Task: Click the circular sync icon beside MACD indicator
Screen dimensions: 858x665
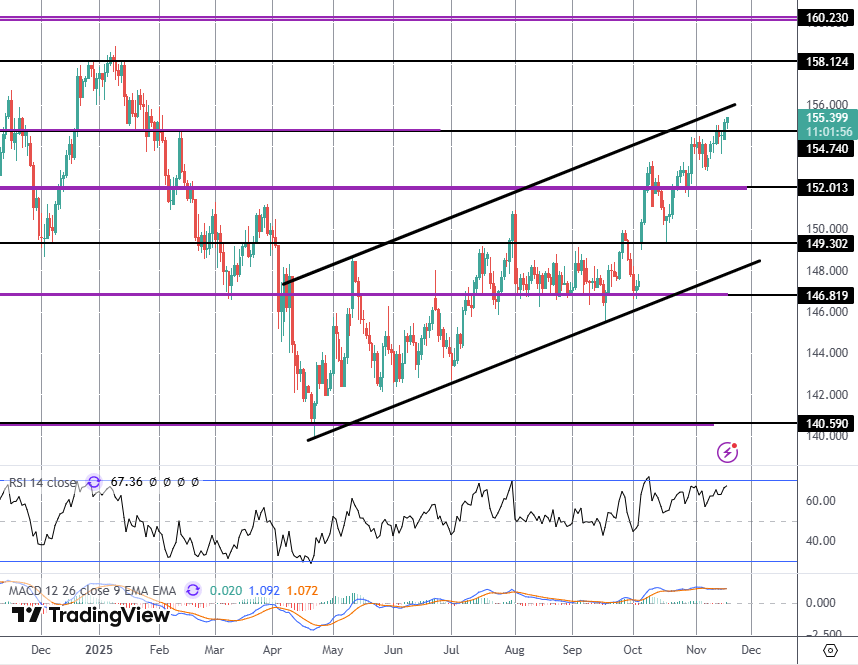Action: pos(192,590)
